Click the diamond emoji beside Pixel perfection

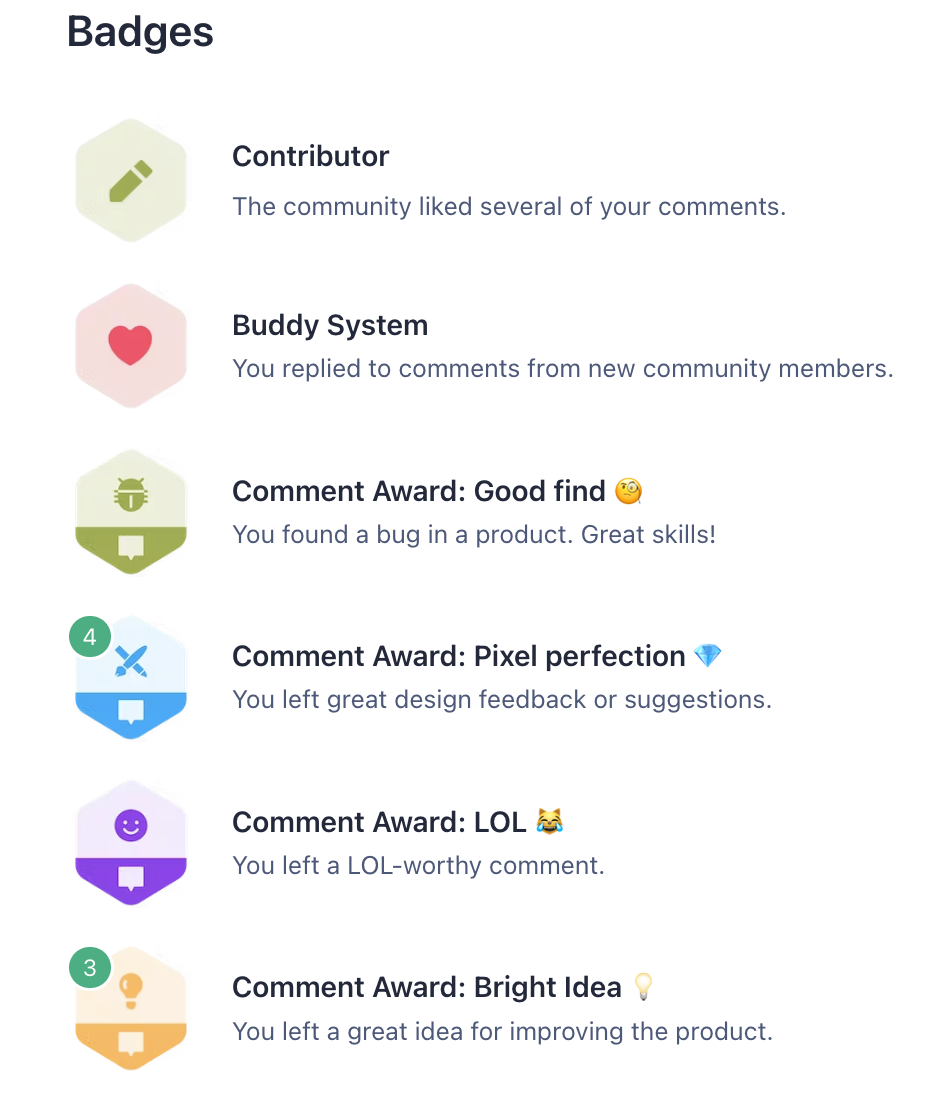707,656
